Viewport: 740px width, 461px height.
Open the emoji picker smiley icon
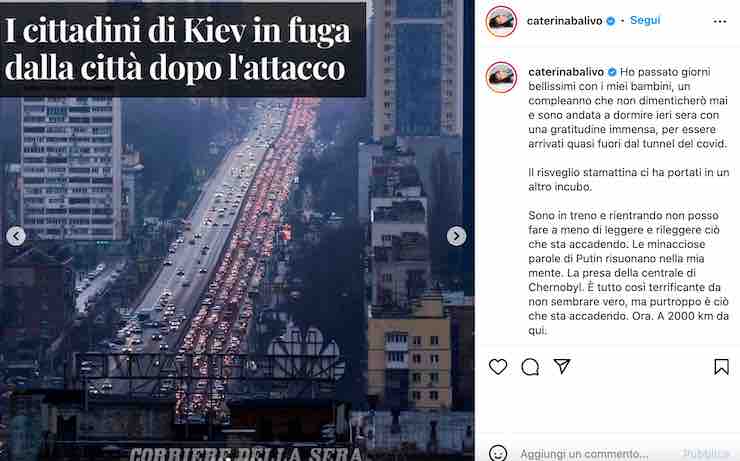498,453
